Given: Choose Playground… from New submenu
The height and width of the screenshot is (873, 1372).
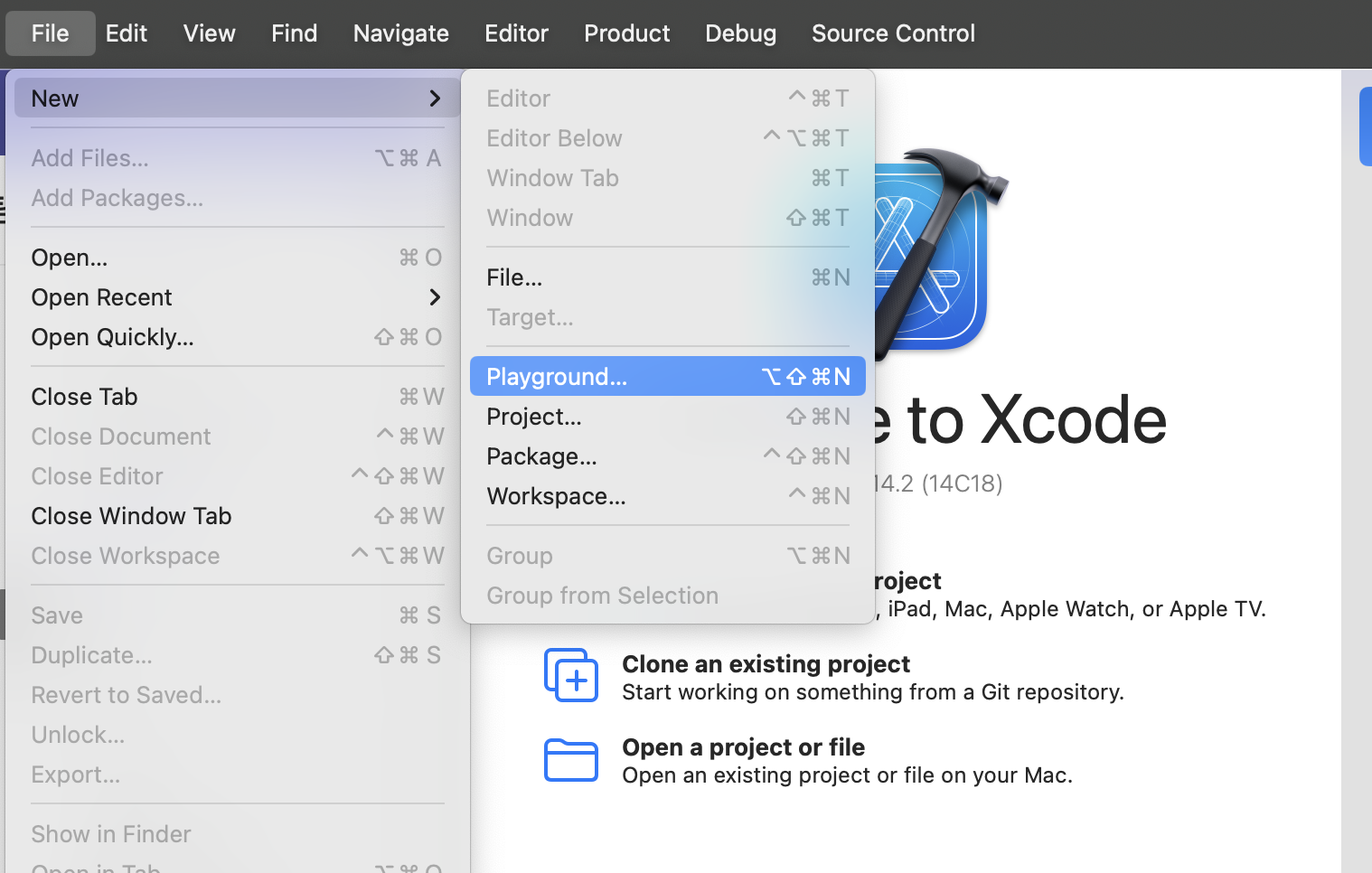Looking at the screenshot, I should [668, 376].
